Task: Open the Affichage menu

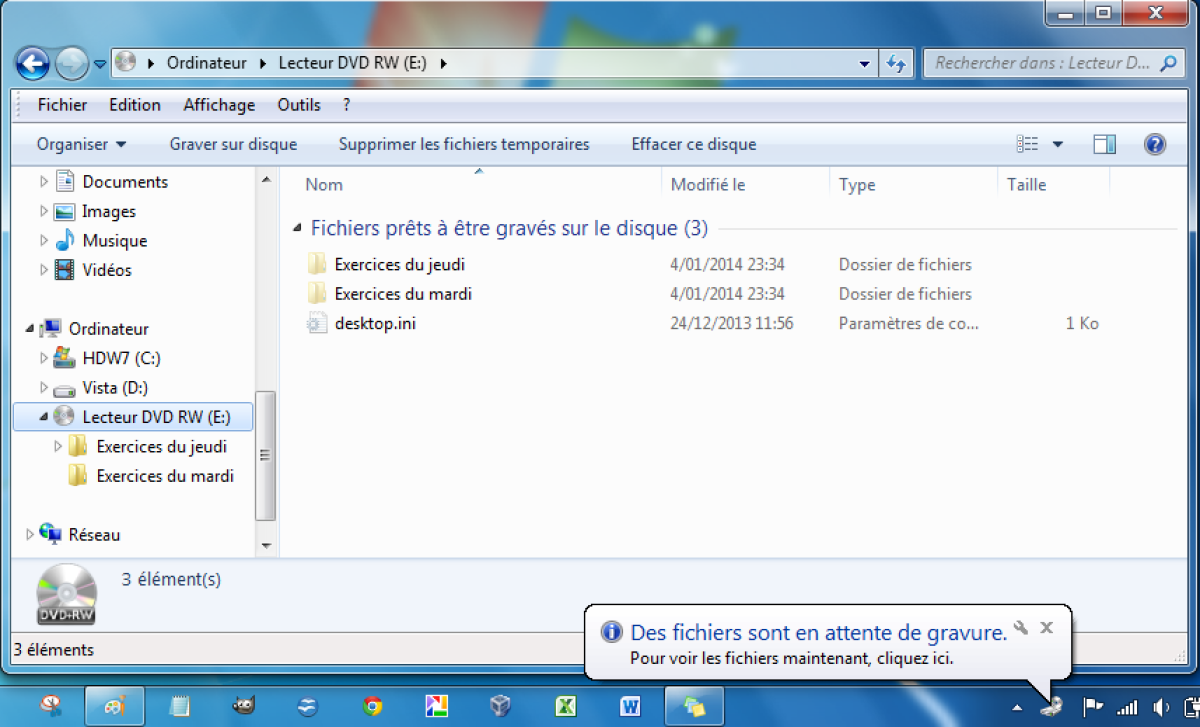Action: coord(218,104)
